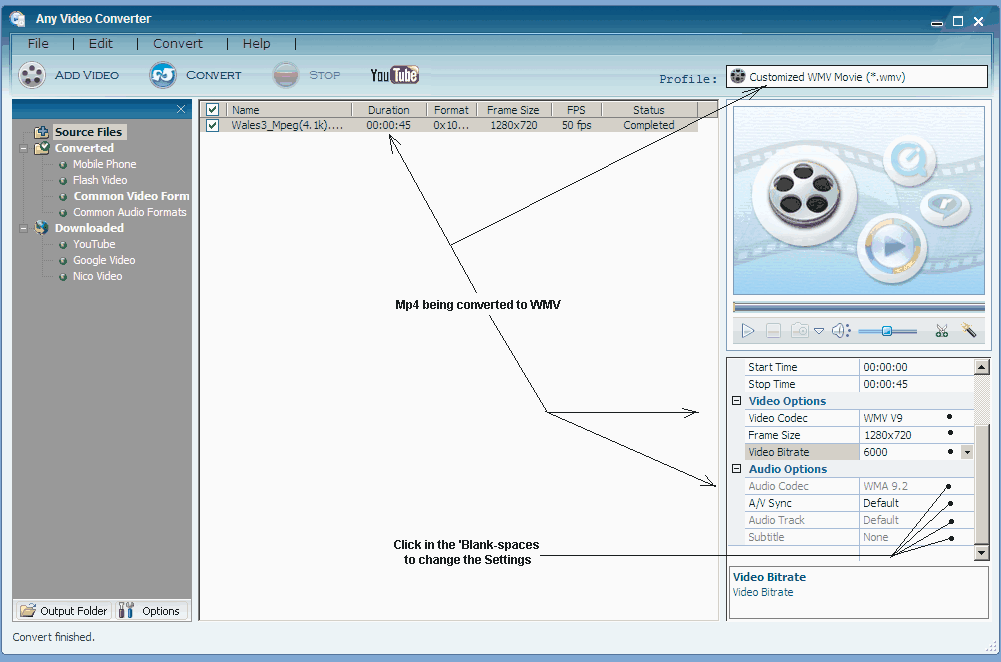The width and height of the screenshot is (1001, 662).
Task: Play the video preview
Action: point(747,331)
